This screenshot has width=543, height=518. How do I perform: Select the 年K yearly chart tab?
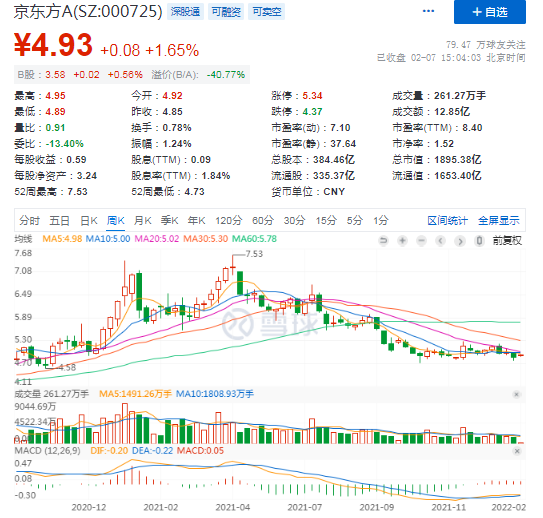[x=196, y=220]
